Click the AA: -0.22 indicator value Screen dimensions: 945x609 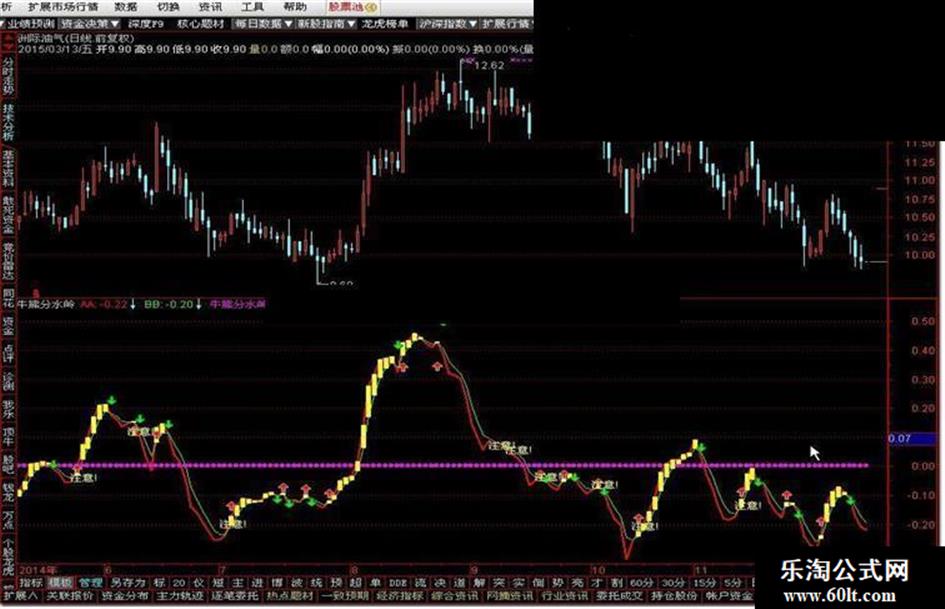(x=104, y=304)
